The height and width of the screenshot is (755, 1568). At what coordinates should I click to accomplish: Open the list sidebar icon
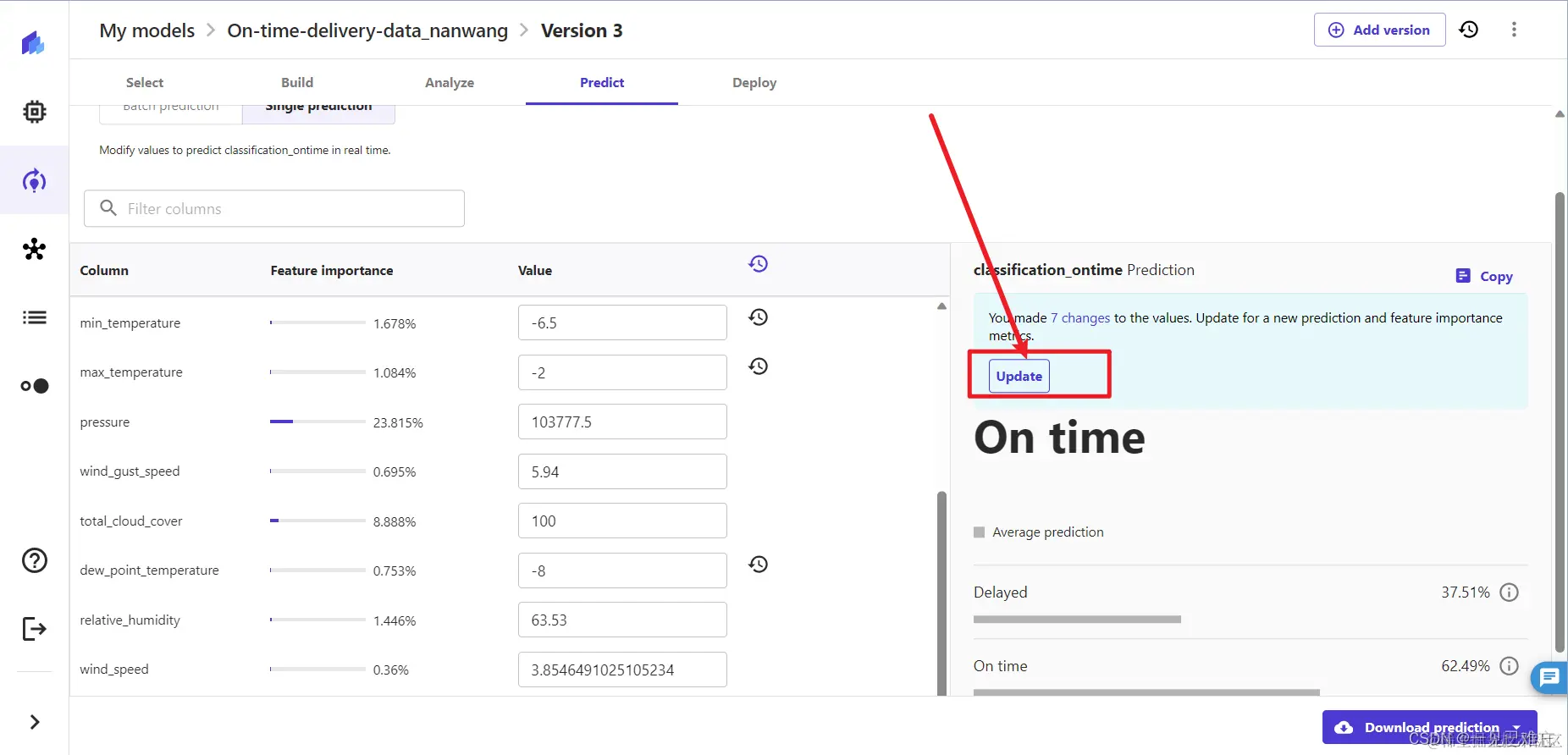pyautogui.click(x=34, y=317)
